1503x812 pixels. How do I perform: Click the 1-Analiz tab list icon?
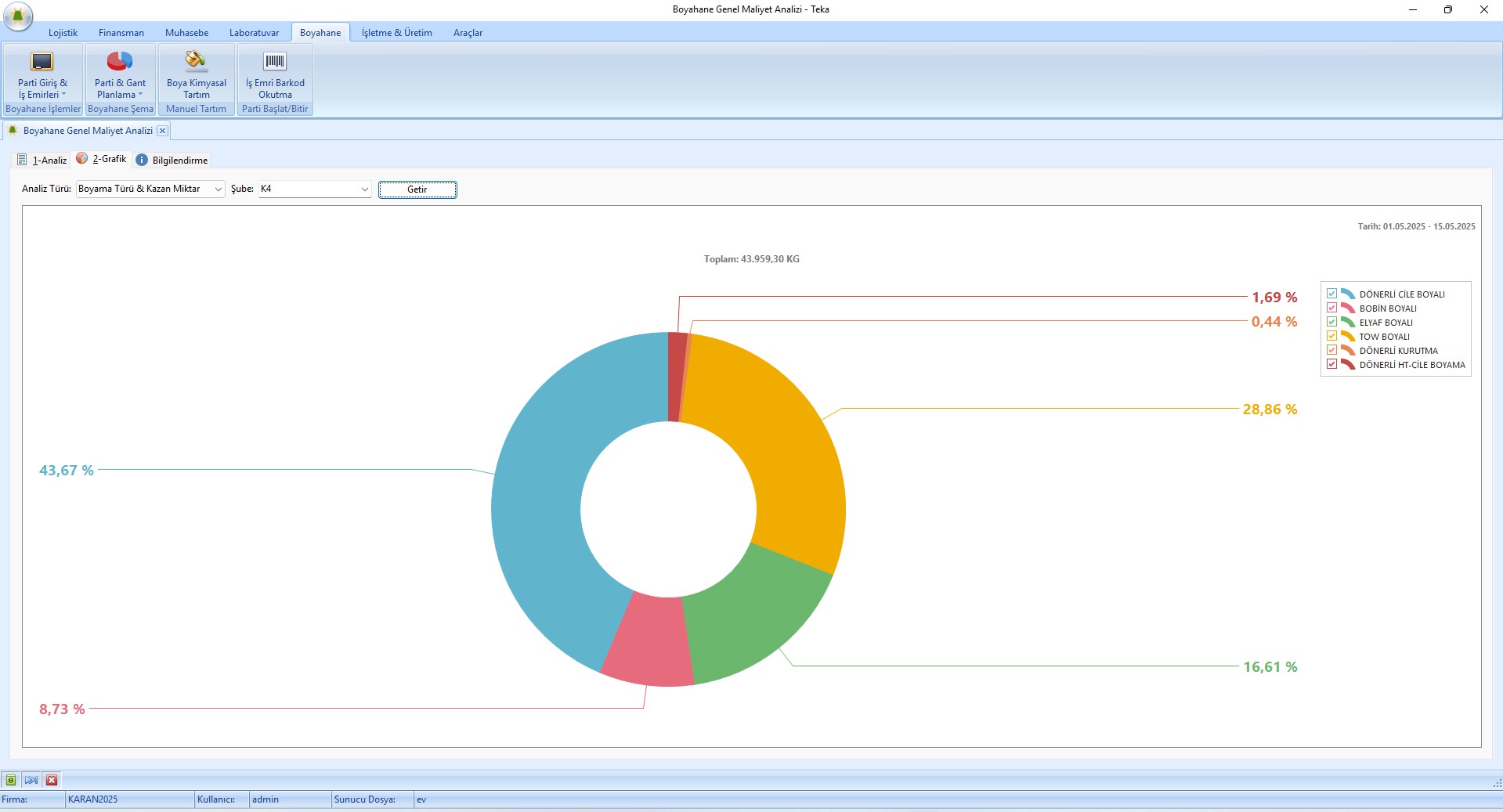22,160
